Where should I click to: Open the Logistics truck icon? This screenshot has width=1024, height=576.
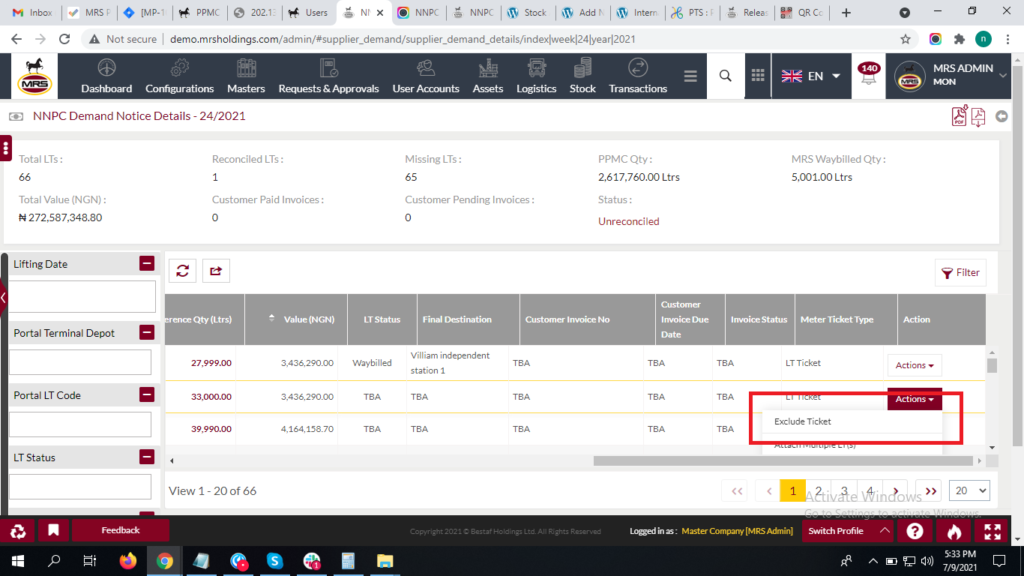(x=536, y=68)
